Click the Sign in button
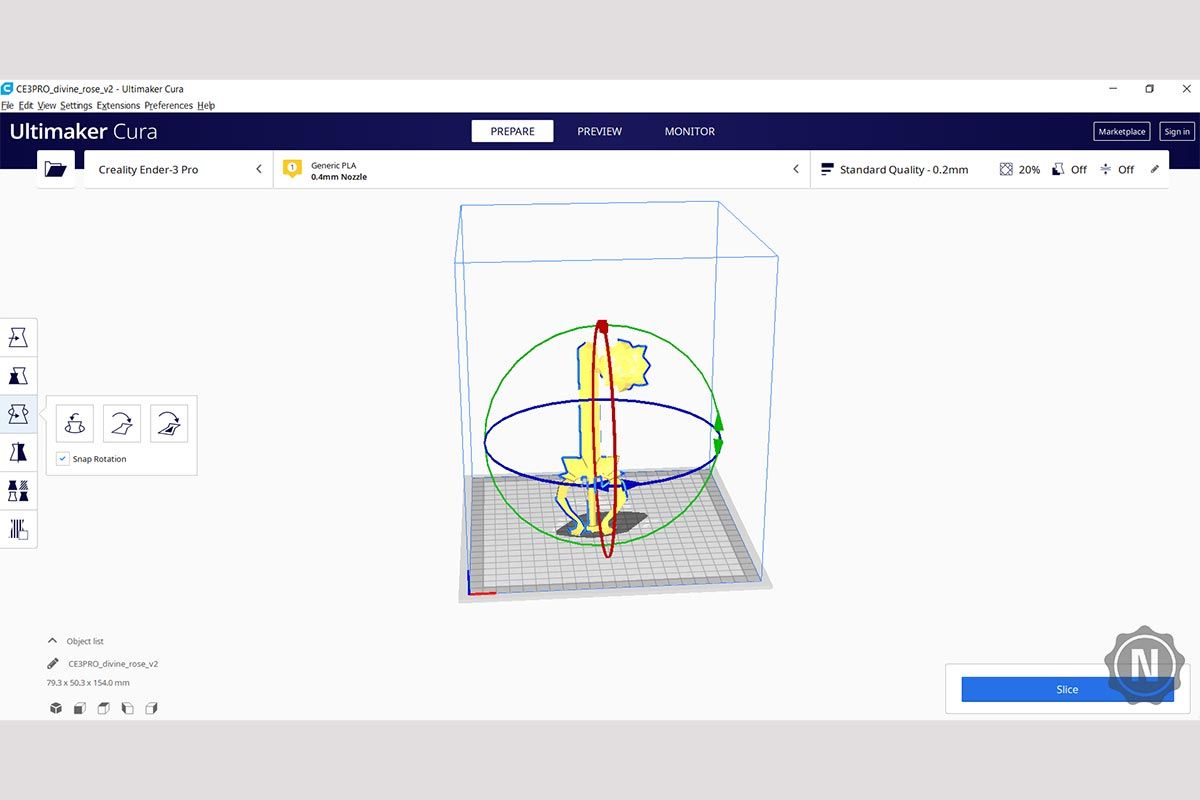Image resolution: width=1200 pixels, height=800 pixels. tap(1177, 131)
